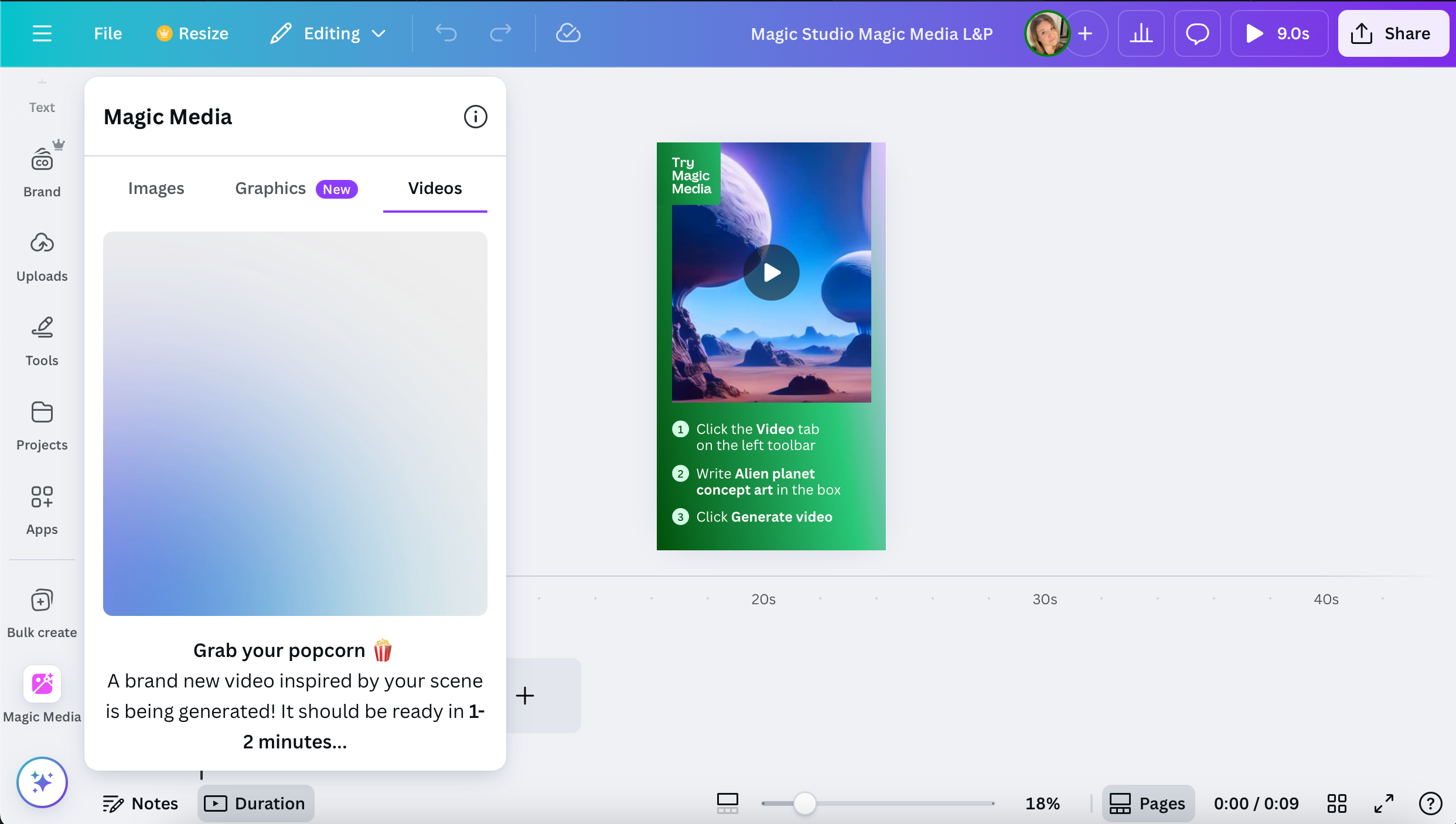Click the undo icon
The width and height of the screenshot is (1456, 824).
pos(446,33)
